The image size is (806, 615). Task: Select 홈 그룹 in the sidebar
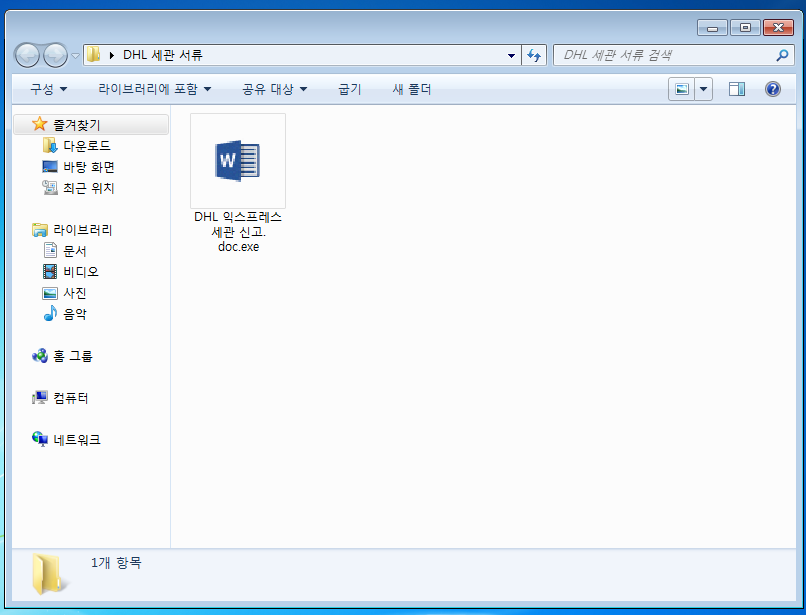[72, 356]
